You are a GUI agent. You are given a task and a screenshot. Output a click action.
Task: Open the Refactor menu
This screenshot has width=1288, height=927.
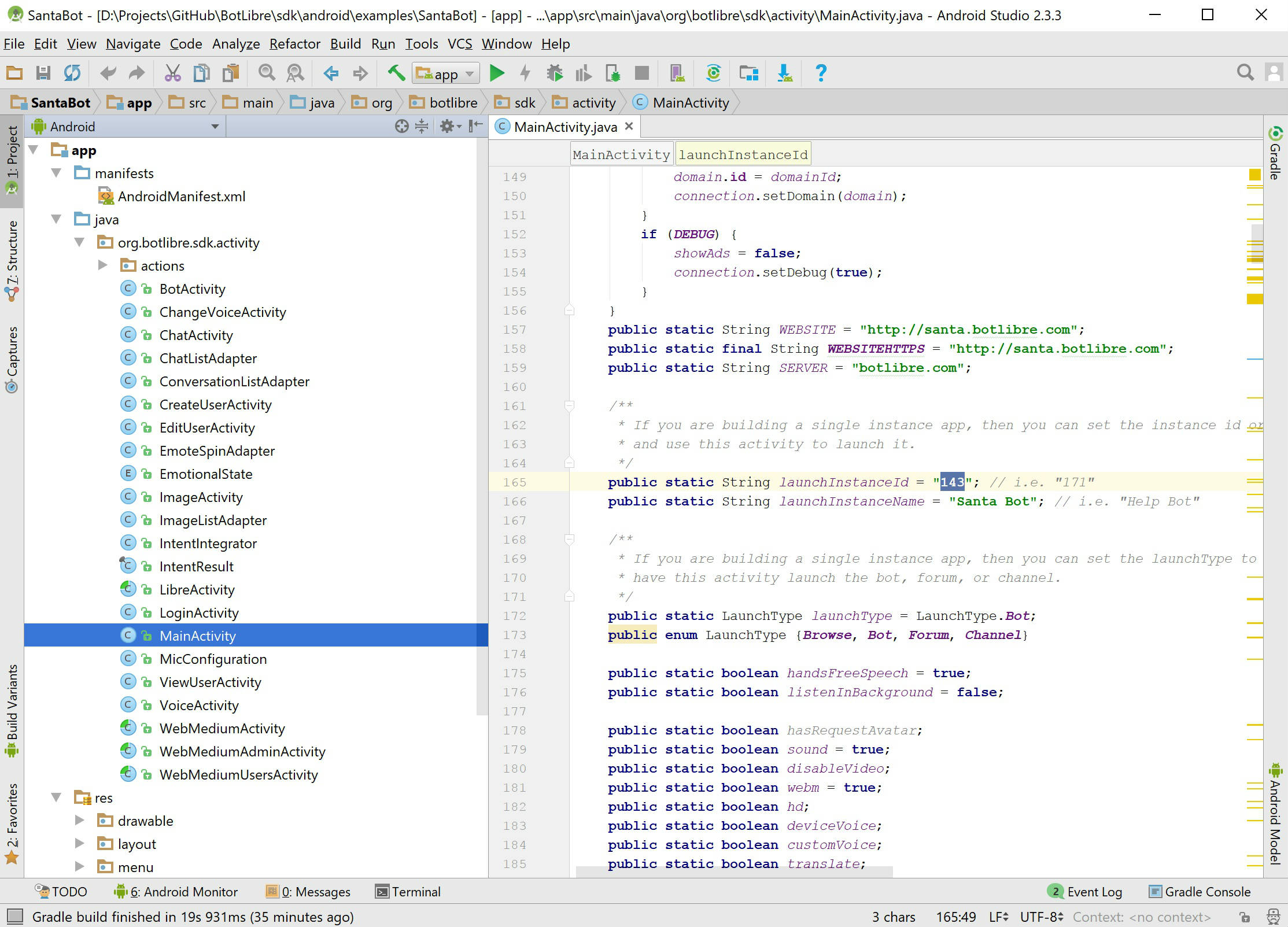pyautogui.click(x=295, y=44)
